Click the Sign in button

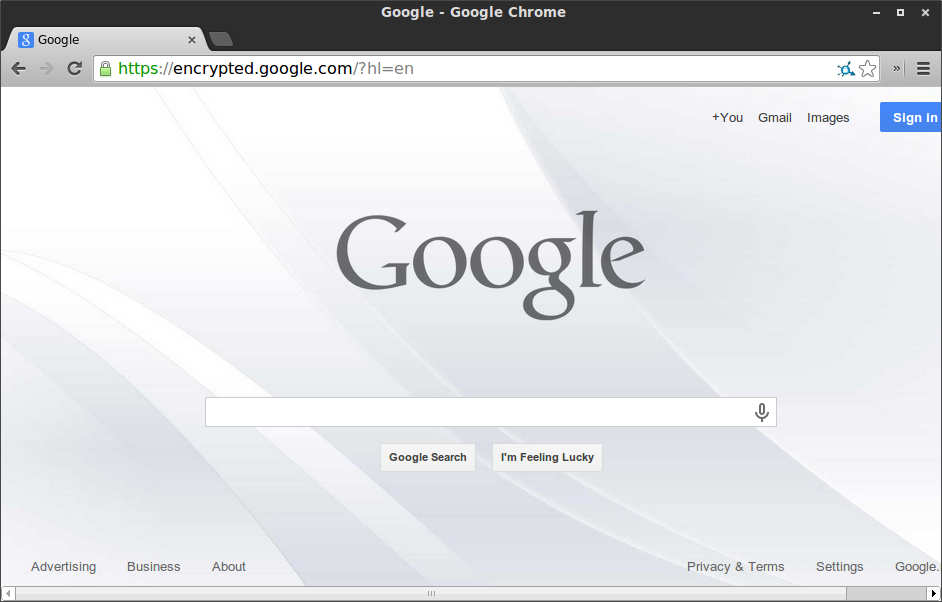click(x=911, y=117)
